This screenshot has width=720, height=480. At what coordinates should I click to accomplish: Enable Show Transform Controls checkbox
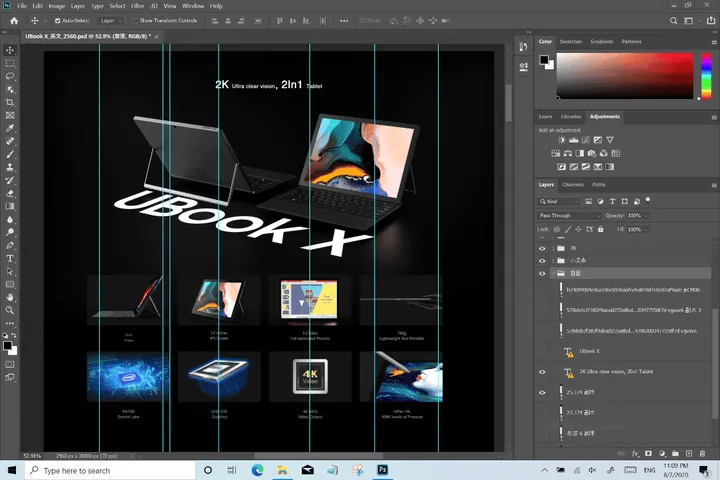pos(135,21)
